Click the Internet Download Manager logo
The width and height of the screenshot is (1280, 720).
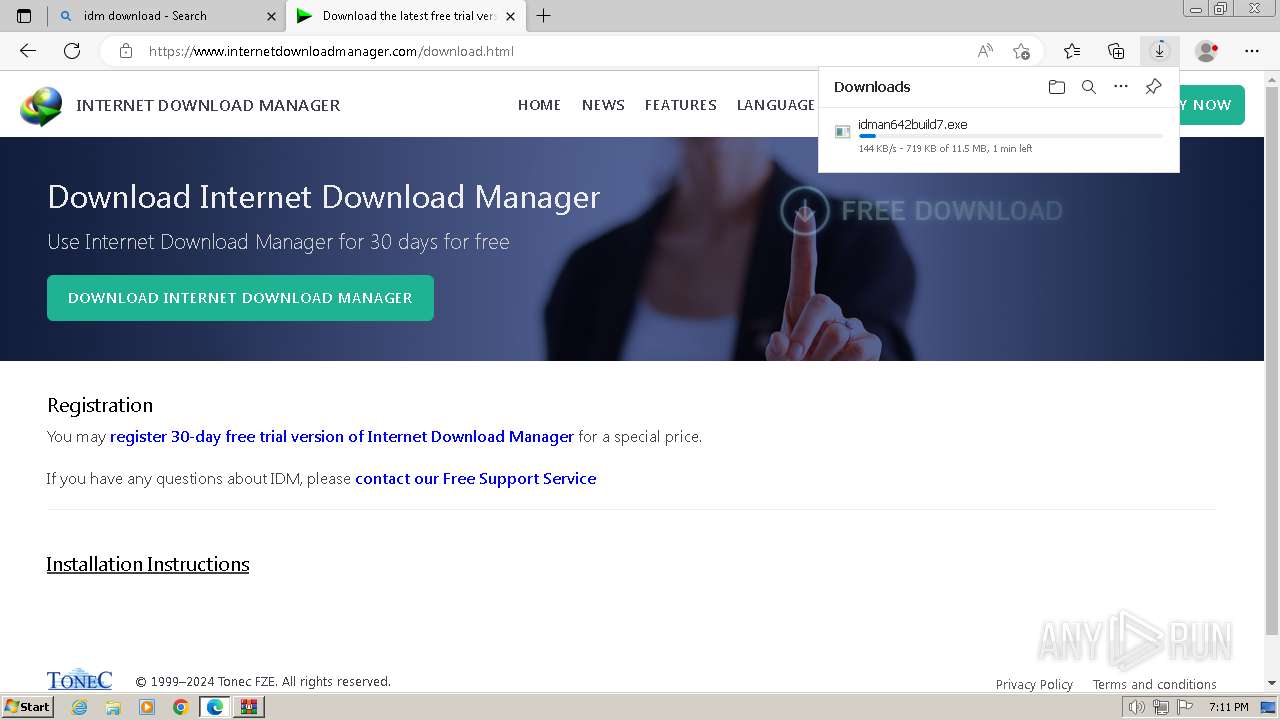[x=41, y=106]
